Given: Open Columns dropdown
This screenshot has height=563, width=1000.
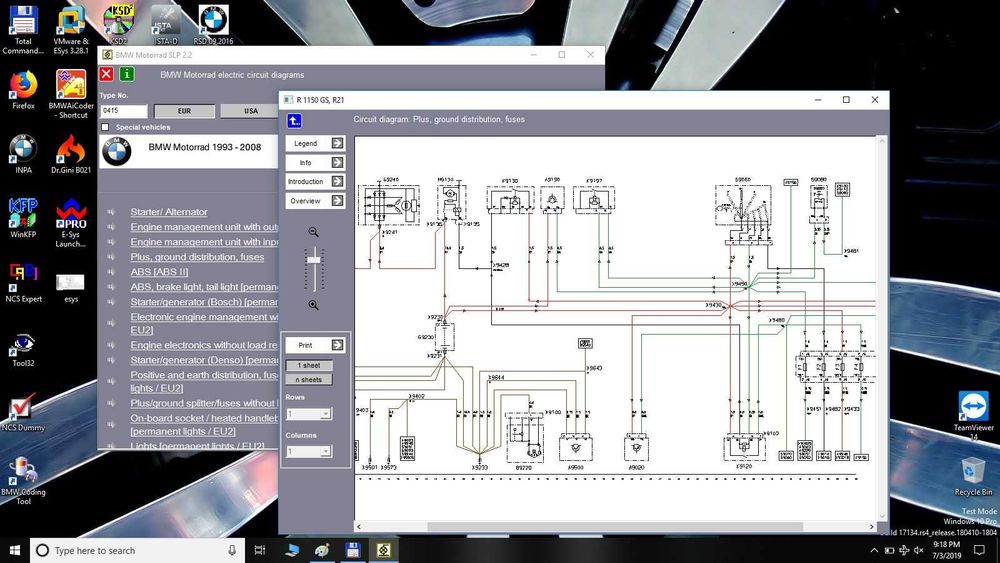Looking at the screenshot, I should point(309,451).
